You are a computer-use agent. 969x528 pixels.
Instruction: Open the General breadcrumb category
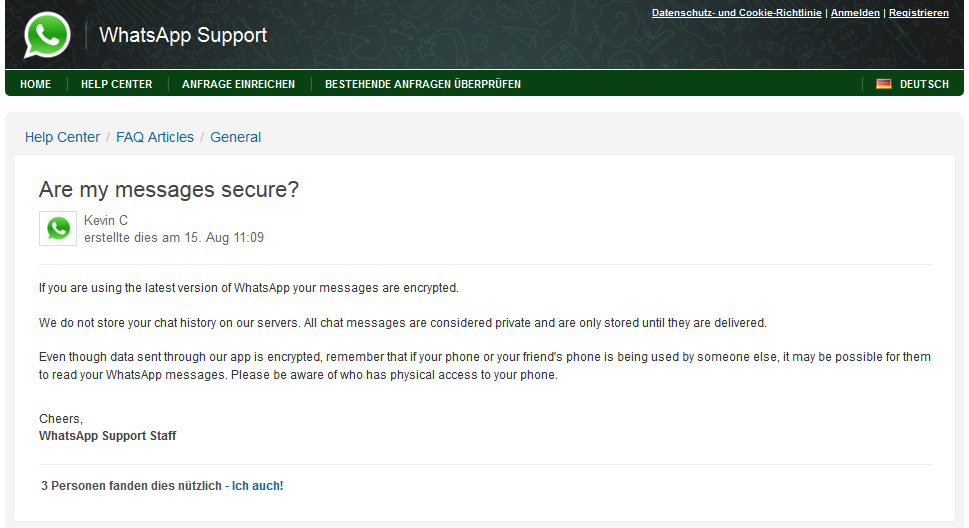pyautogui.click(x=235, y=137)
